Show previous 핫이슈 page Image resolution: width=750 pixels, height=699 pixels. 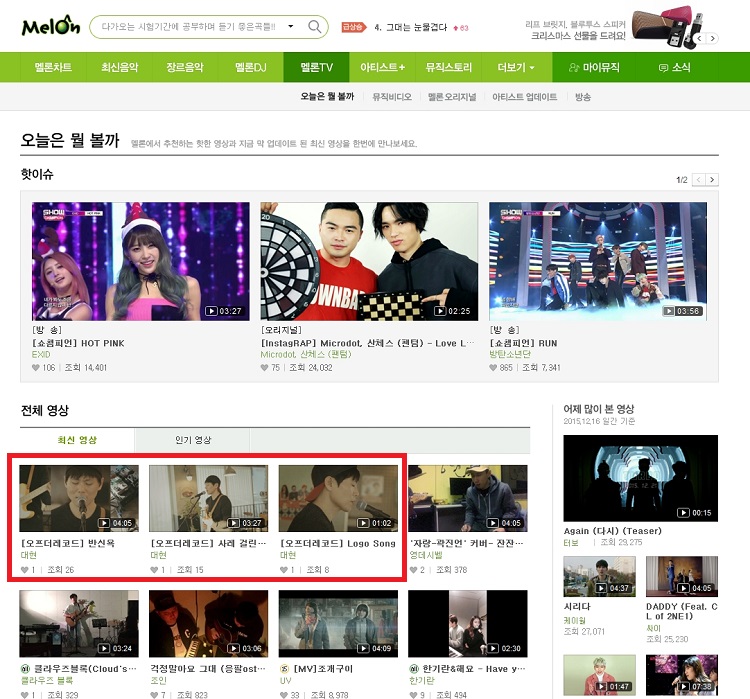click(x=699, y=179)
